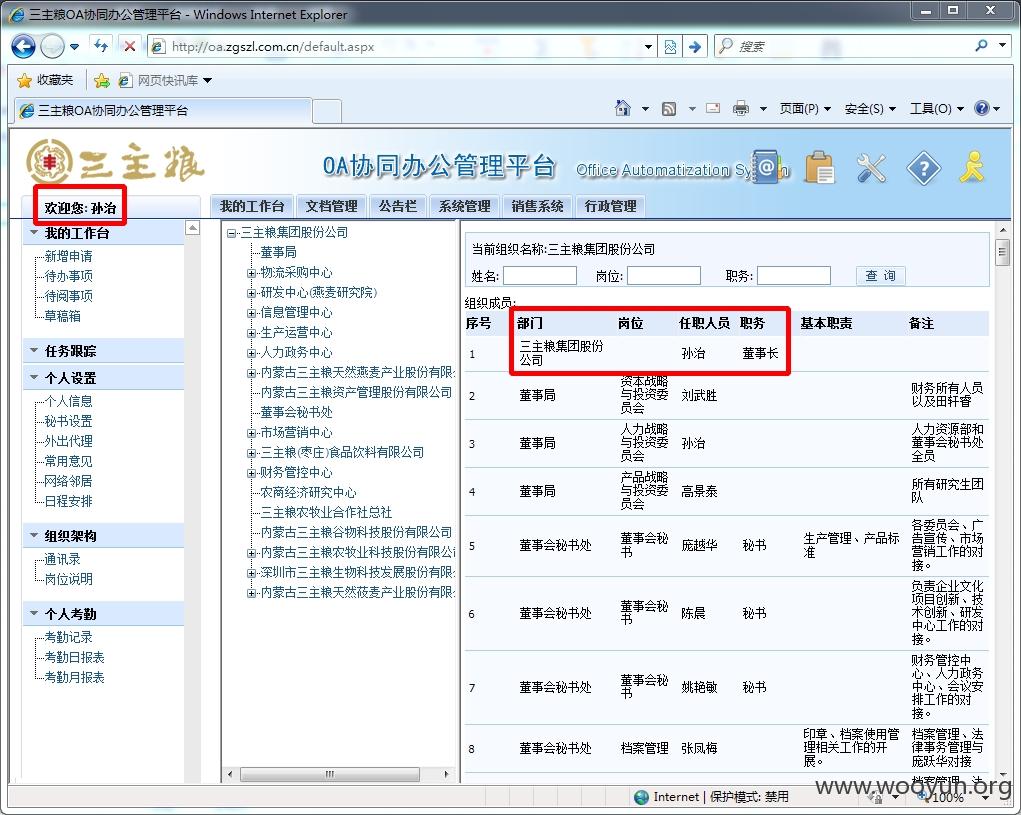1021x815 pixels.
Task: Click the blue go arrow beside address bar
Action: [695, 47]
